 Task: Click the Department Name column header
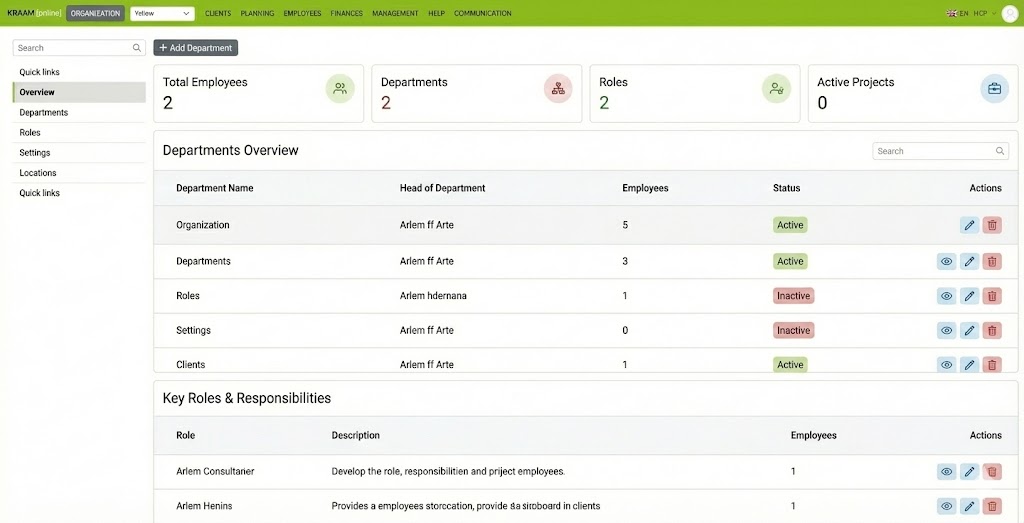click(215, 188)
